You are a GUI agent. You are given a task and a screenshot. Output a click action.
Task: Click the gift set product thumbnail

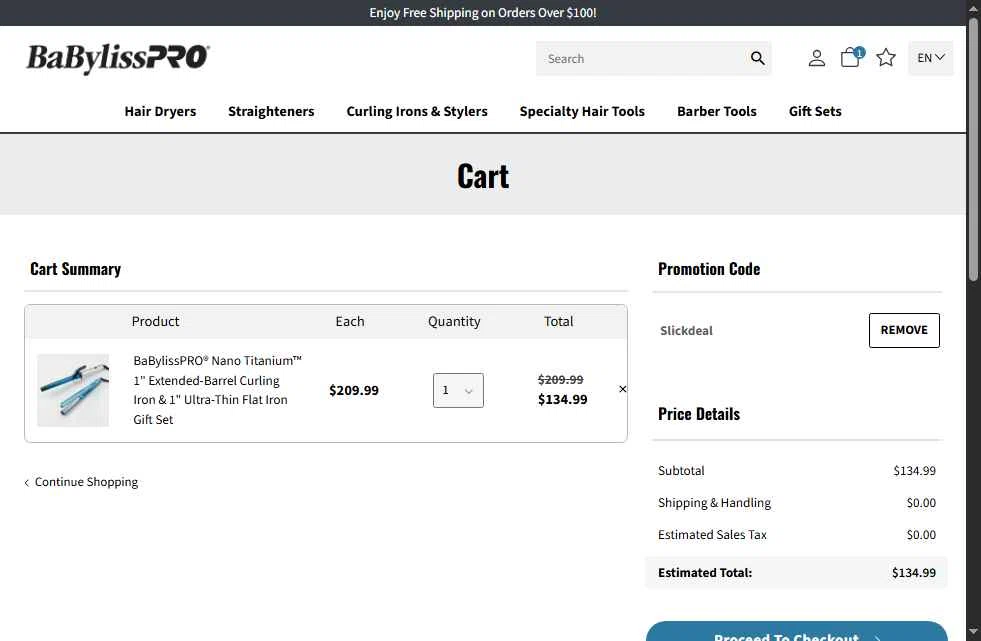(73, 390)
